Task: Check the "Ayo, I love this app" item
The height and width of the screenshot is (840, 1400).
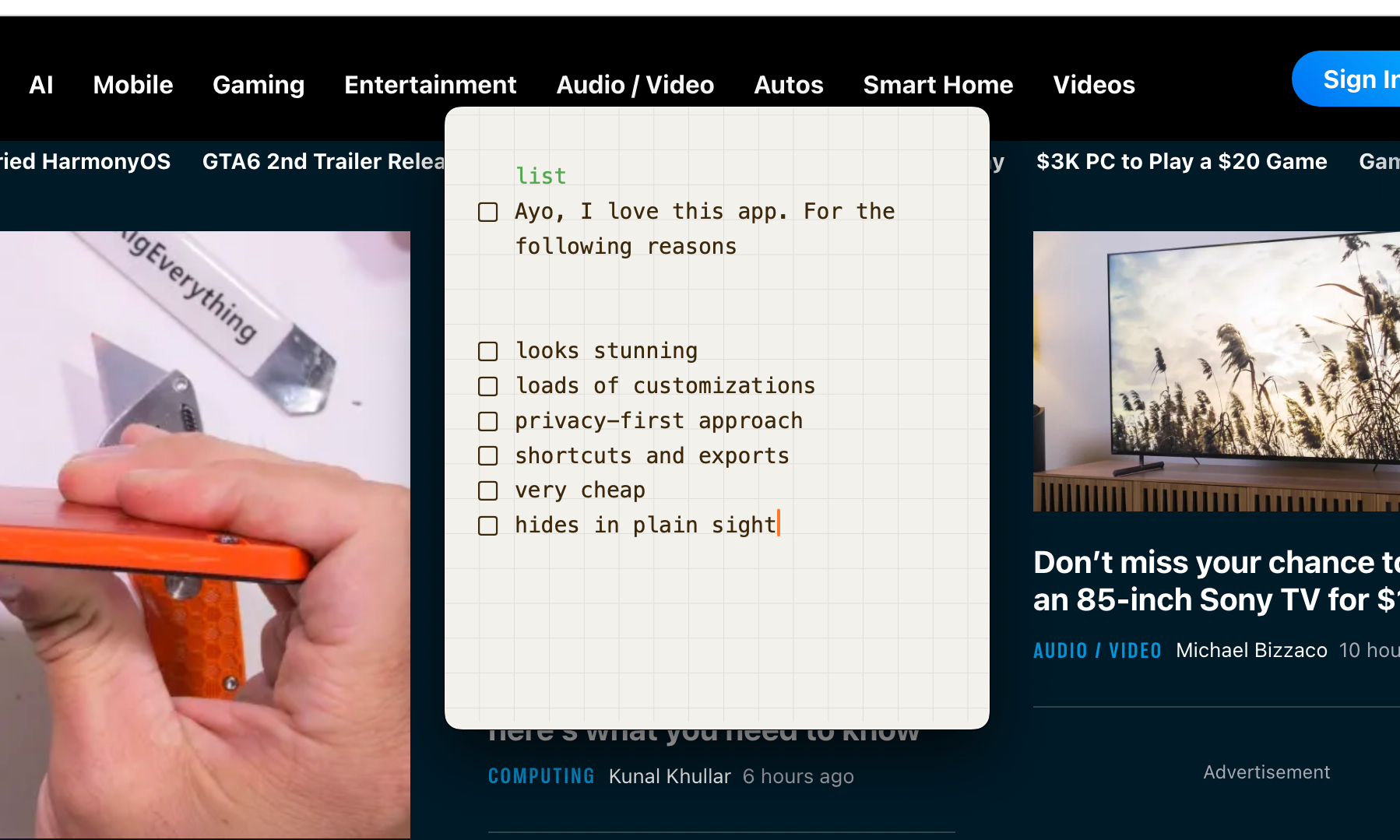Action: pos(487,211)
